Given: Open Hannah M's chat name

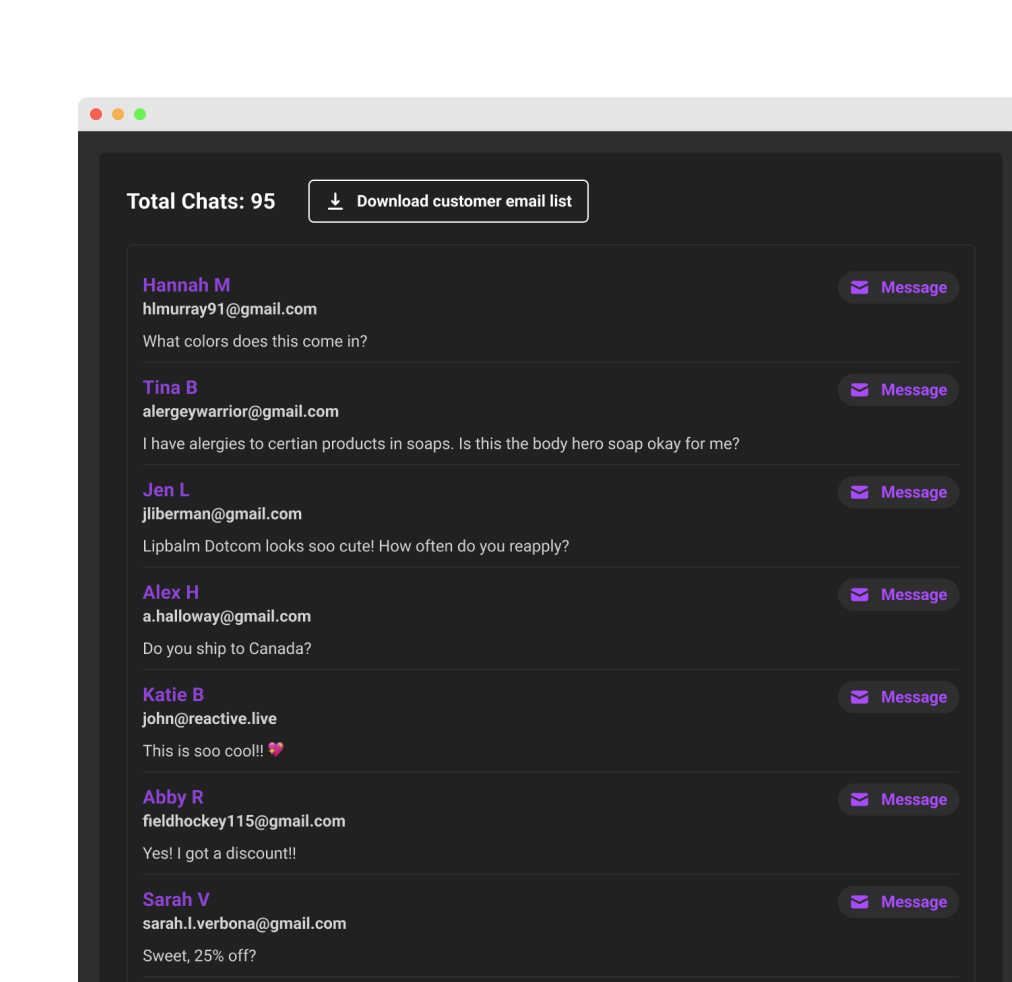Looking at the screenshot, I should pyautogui.click(x=186, y=285).
